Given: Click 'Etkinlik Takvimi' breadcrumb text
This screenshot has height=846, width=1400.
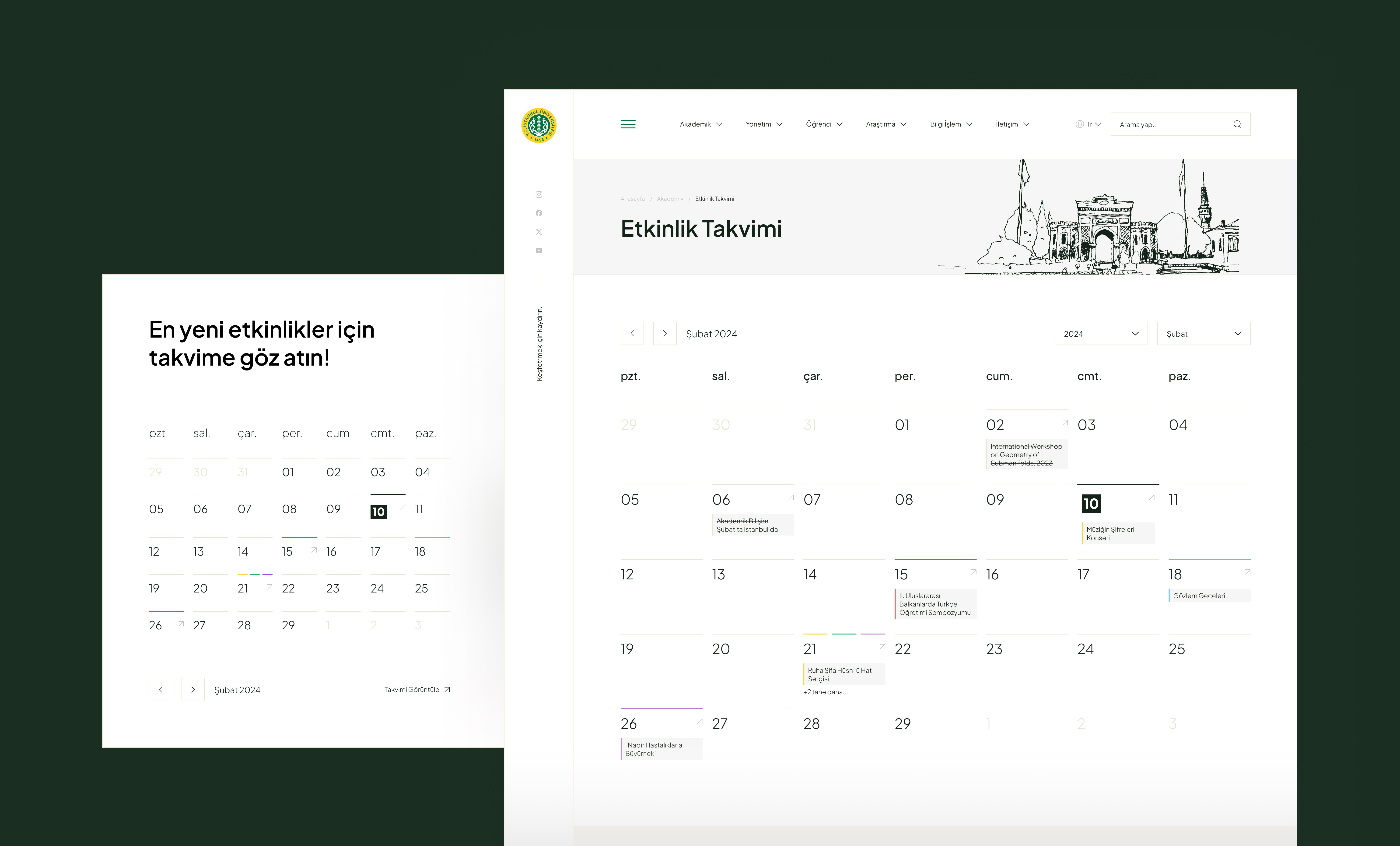Looking at the screenshot, I should 715,199.
